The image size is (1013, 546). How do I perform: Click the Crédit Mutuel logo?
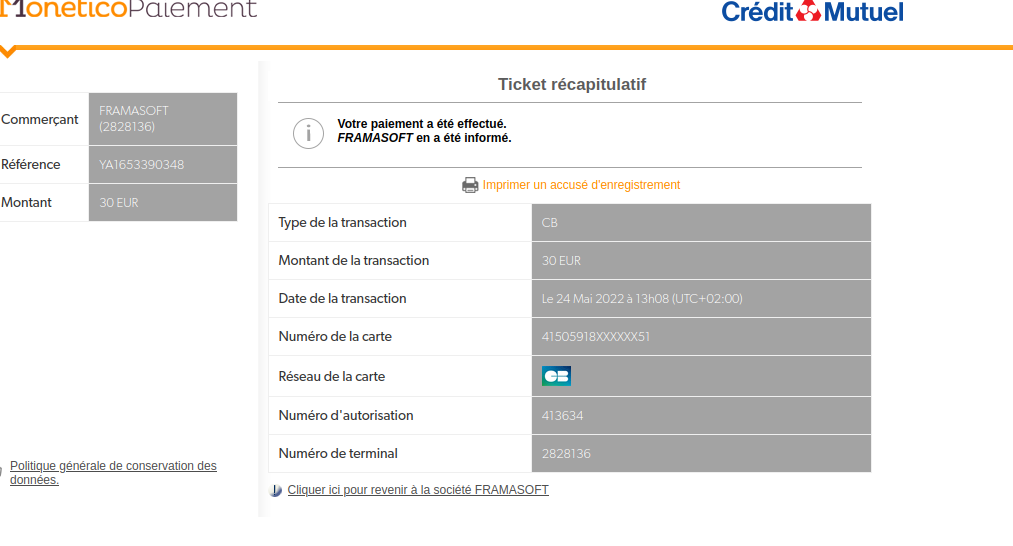[x=812, y=12]
